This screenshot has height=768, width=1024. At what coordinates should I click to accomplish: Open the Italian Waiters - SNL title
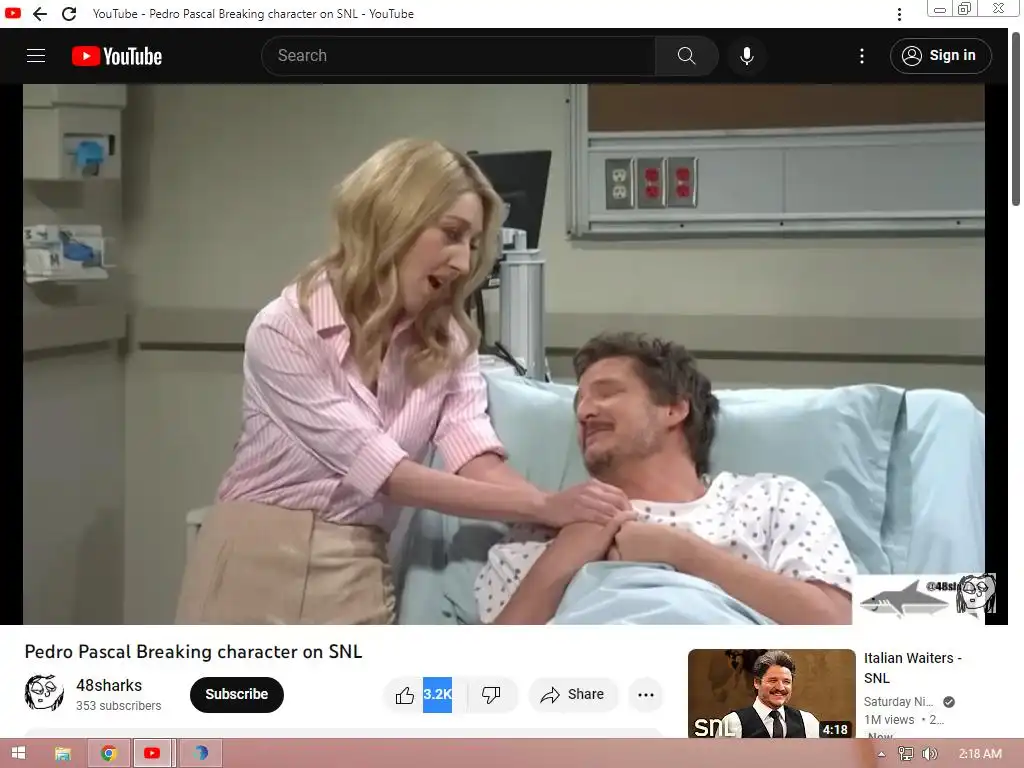tap(912, 667)
